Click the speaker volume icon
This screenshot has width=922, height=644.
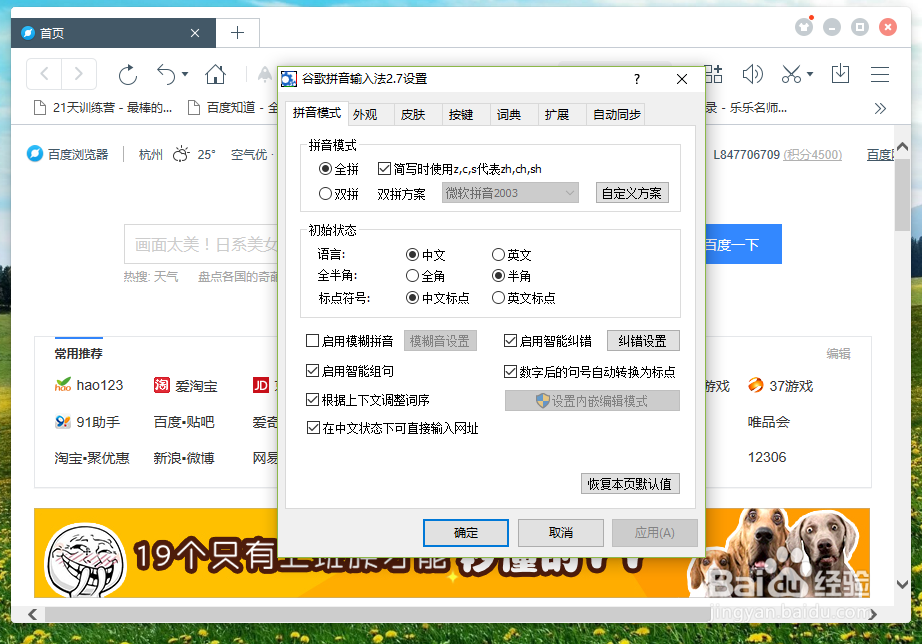pos(753,73)
